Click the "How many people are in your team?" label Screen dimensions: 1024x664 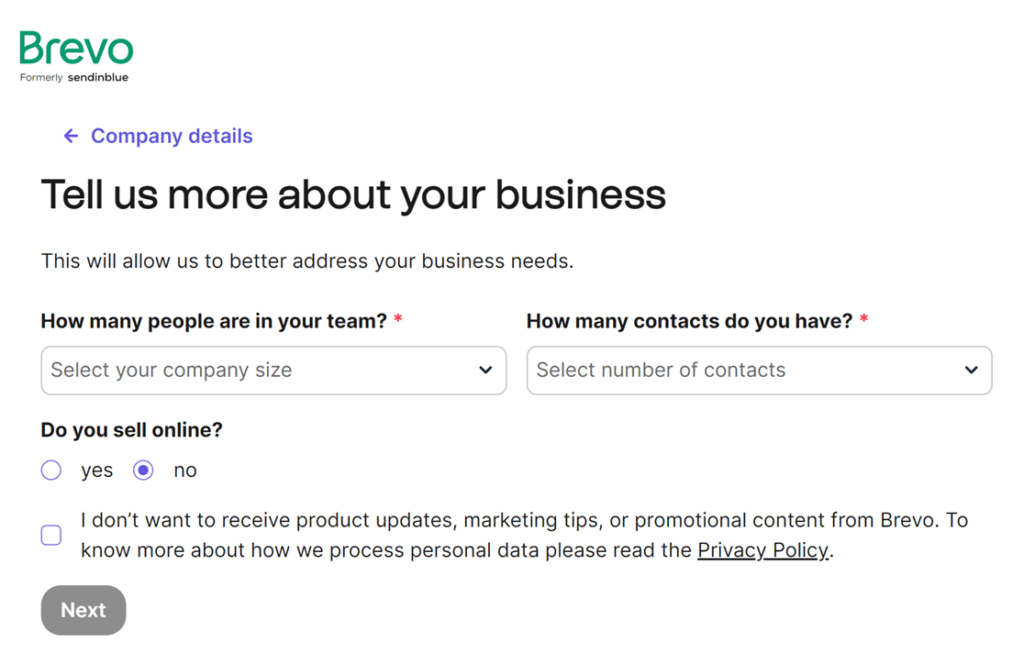pos(214,321)
